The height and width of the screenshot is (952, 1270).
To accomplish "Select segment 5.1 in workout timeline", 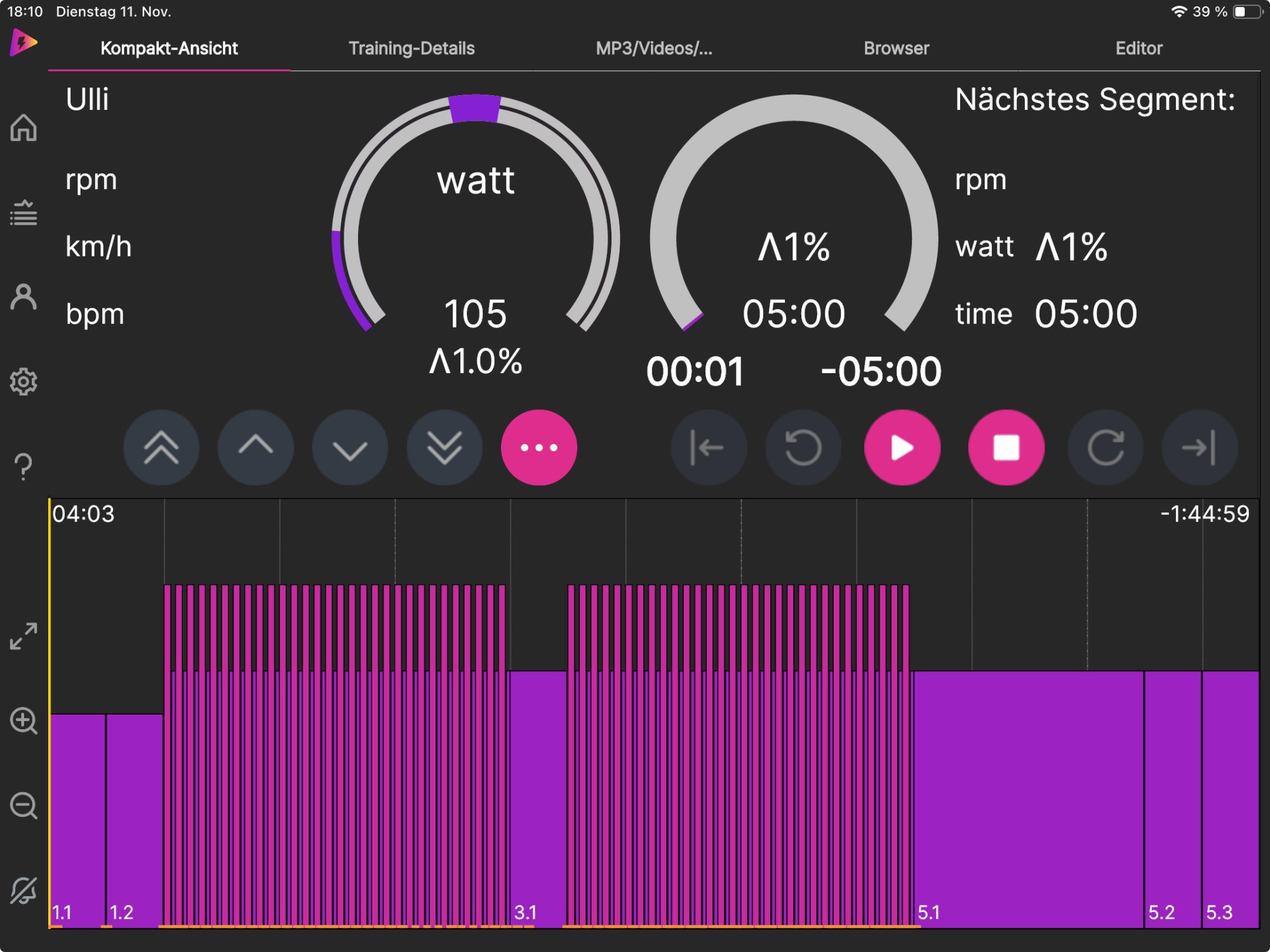I will 1027,800.
